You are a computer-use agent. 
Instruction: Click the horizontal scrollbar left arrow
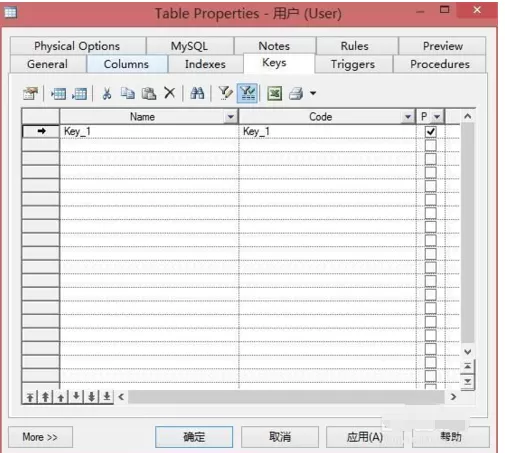click(x=121, y=397)
